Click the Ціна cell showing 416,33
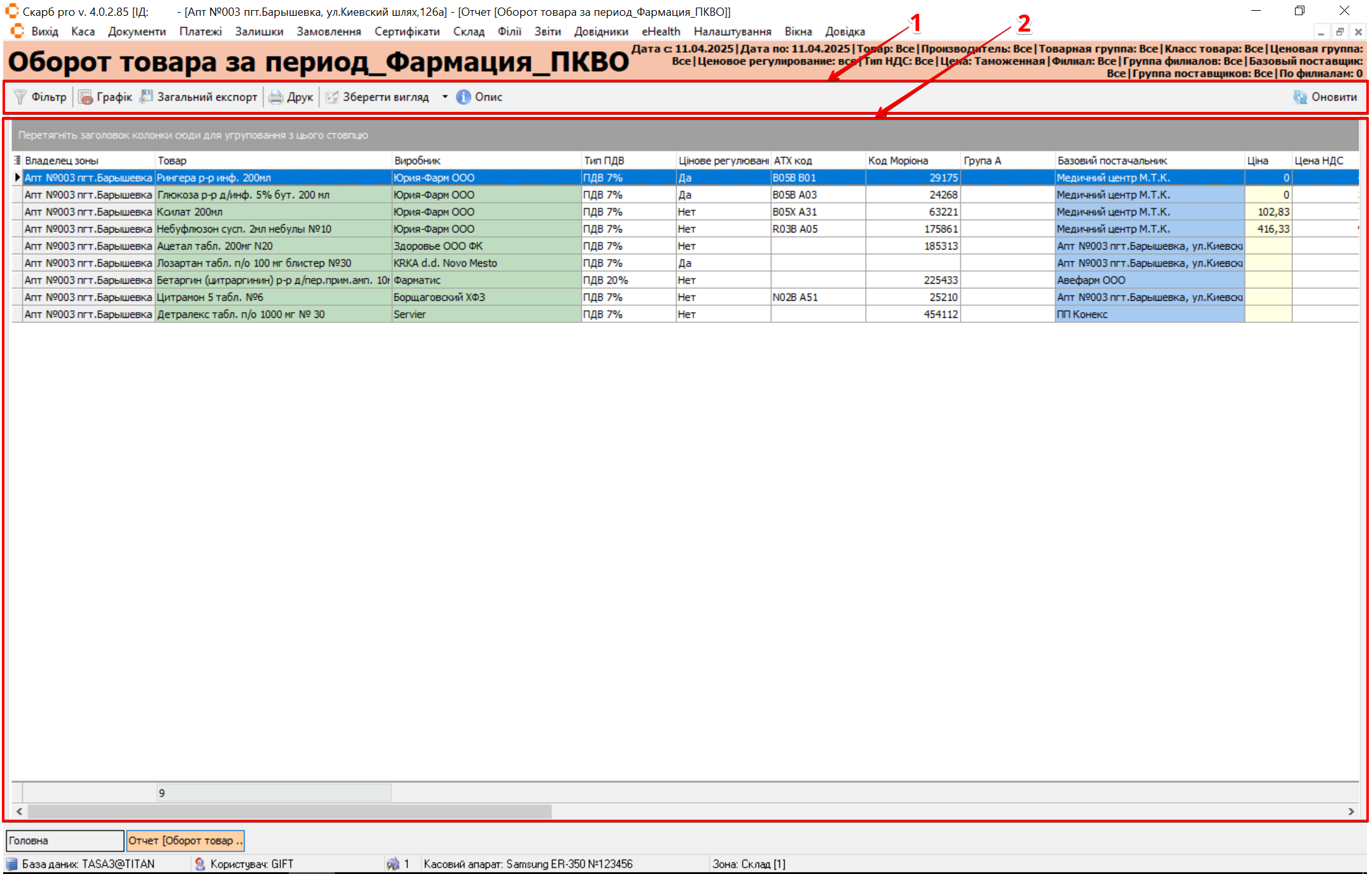Image resolution: width=1372 pixels, height=874 pixels. pos(1268,229)
